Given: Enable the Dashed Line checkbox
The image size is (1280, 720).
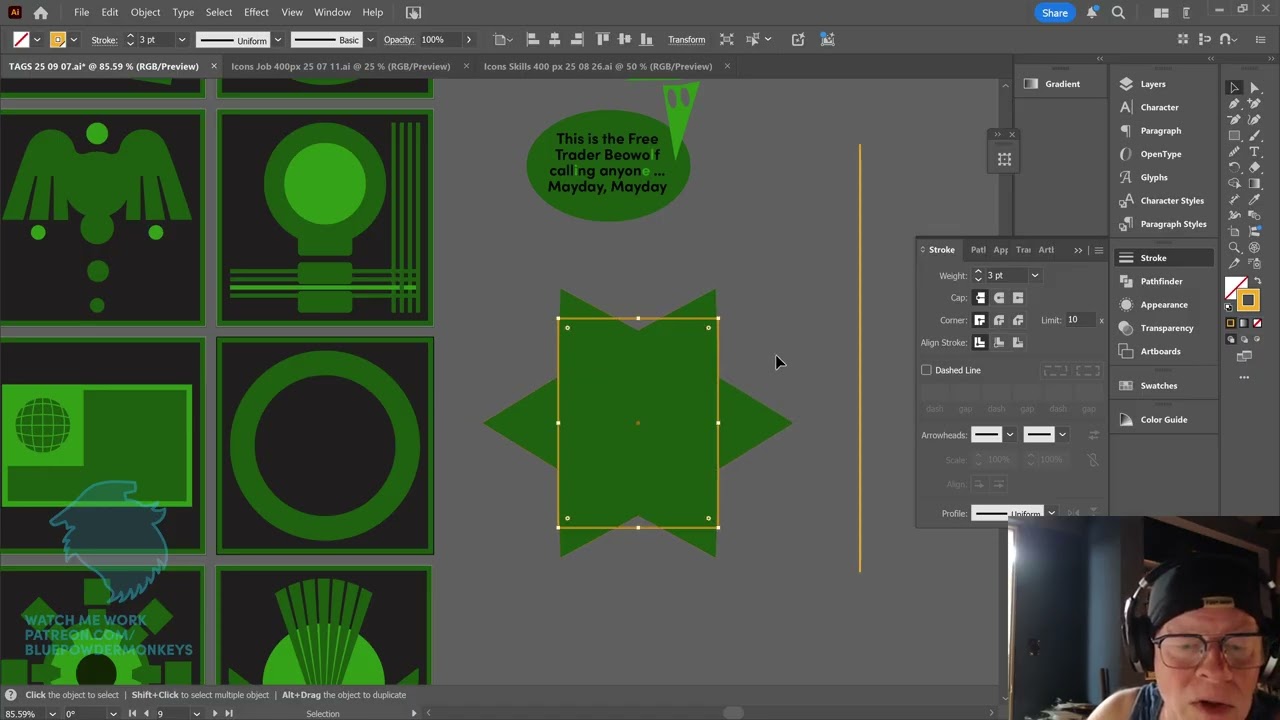Looking at the screenshot, I should (x=926, y=370).
